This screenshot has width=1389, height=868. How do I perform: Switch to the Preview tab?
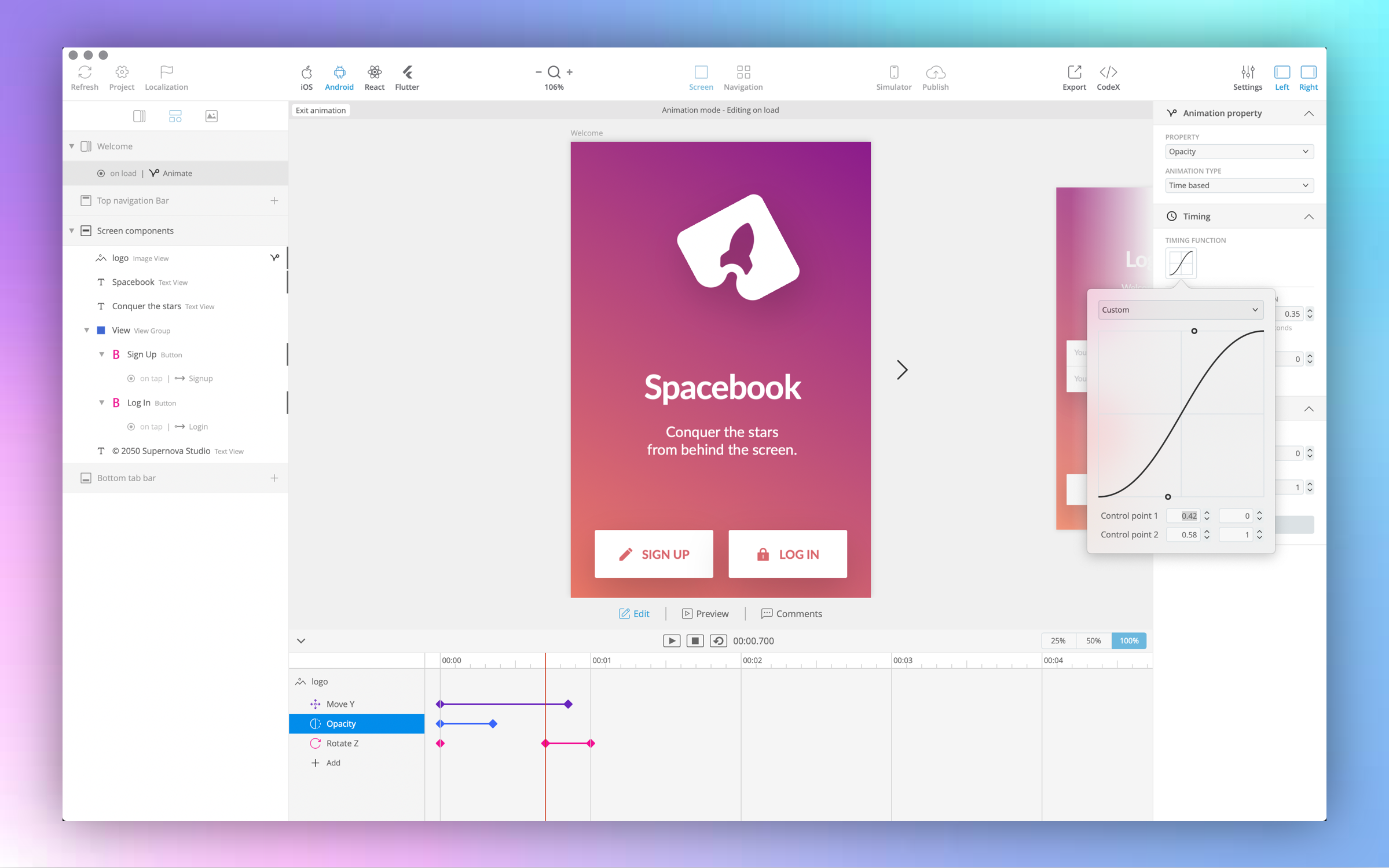tap(705, 614)
